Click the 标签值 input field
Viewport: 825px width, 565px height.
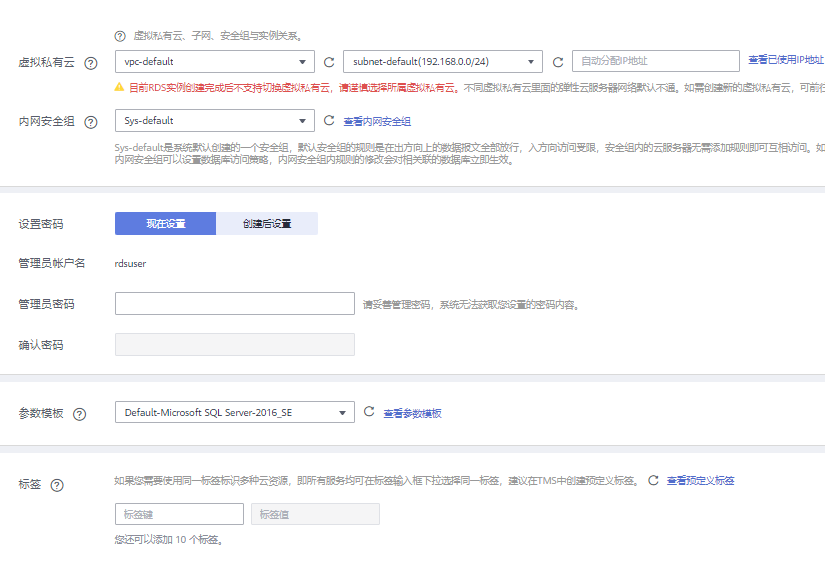pyautogui.click(x=315, y=514)
